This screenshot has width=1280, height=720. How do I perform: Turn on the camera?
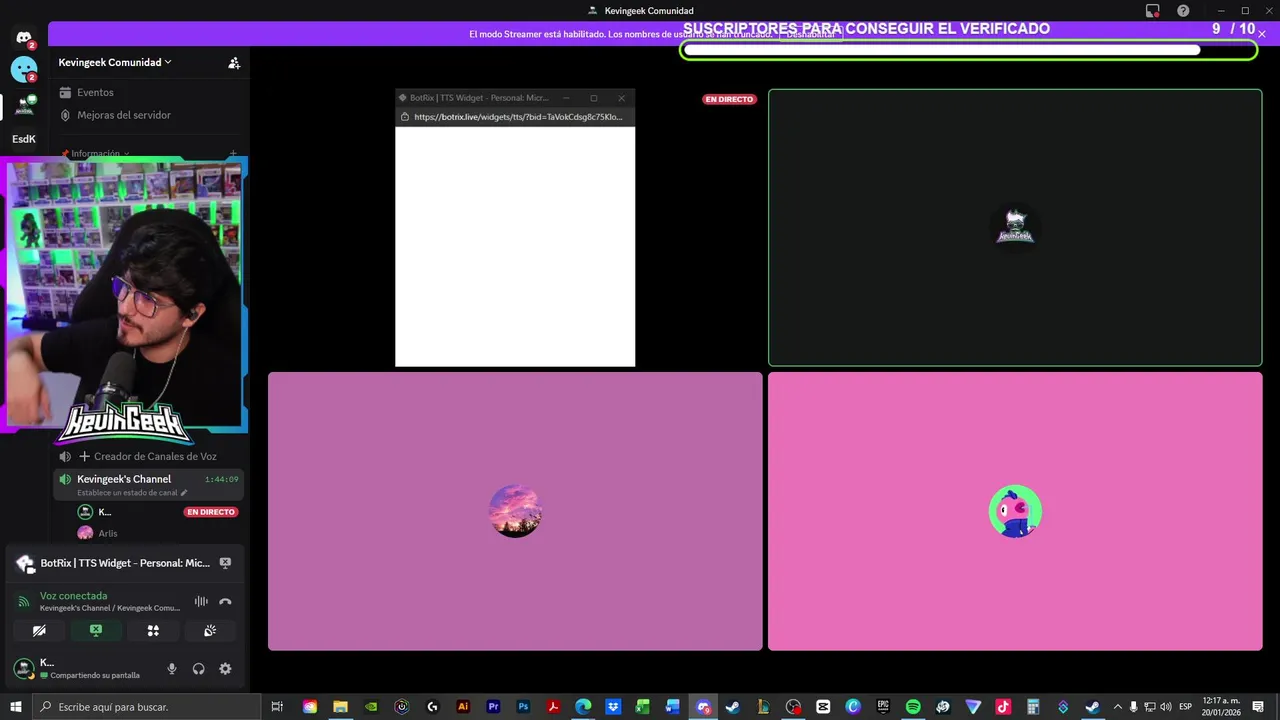39,631
